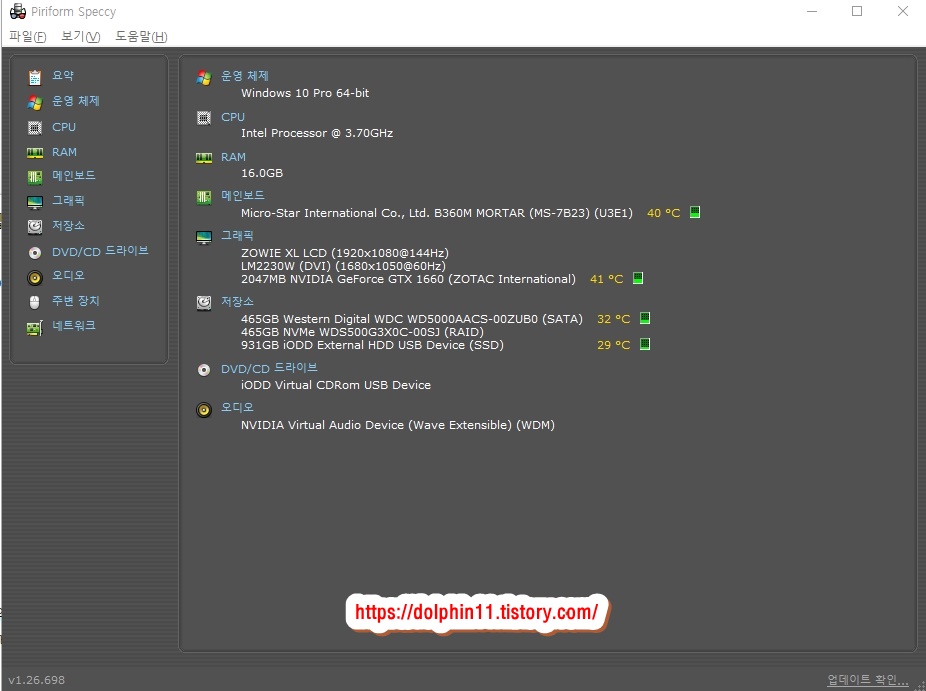This screenshot has height=691, width=926.
Task: Click the peripherals (주변 장치) mouse icon in sidebar
Action: tap(35, 302)
